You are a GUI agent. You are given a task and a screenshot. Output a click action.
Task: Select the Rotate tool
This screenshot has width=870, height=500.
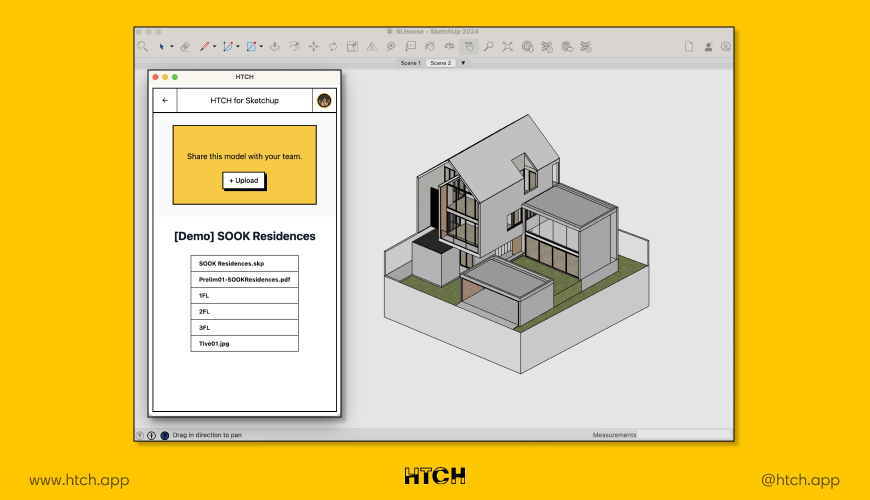point(332,46)
